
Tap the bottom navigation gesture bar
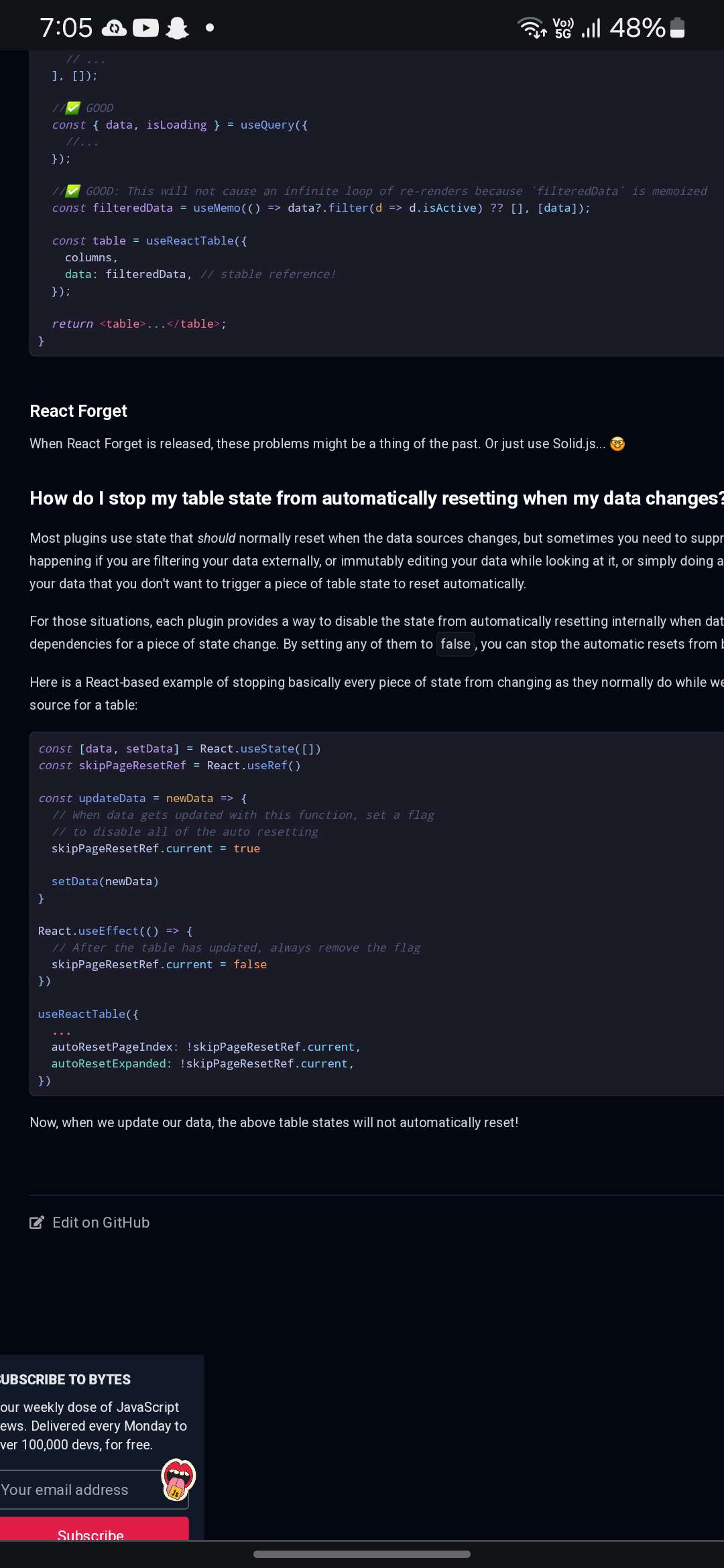coord(362,1554)
